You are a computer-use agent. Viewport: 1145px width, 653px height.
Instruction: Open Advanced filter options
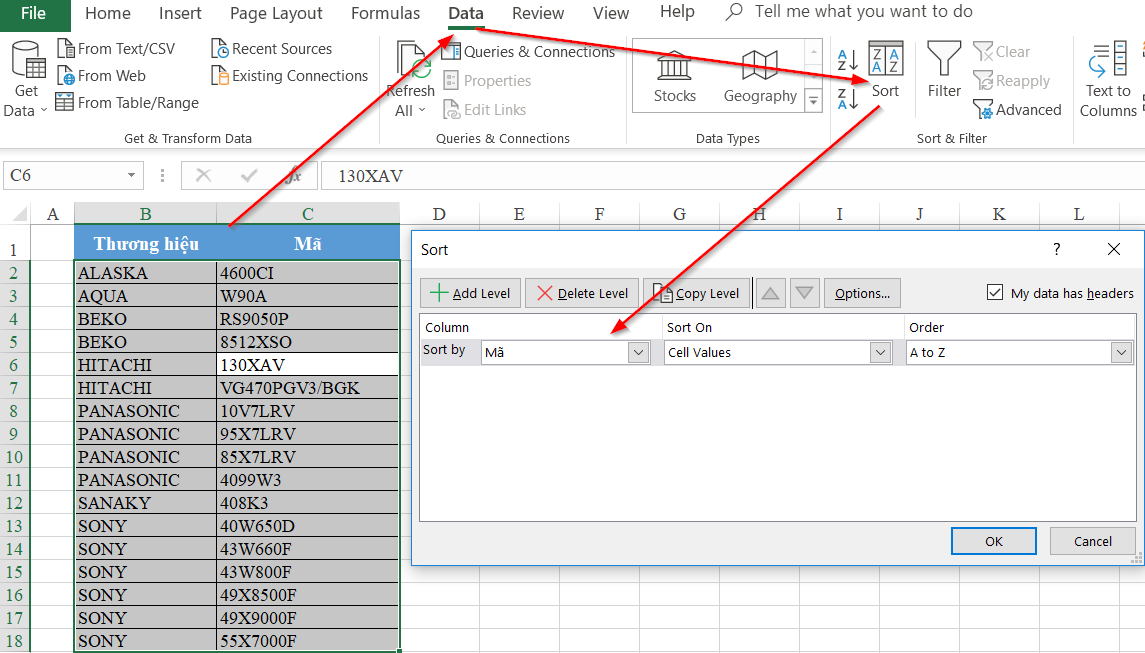click(x=1017, y=110)
